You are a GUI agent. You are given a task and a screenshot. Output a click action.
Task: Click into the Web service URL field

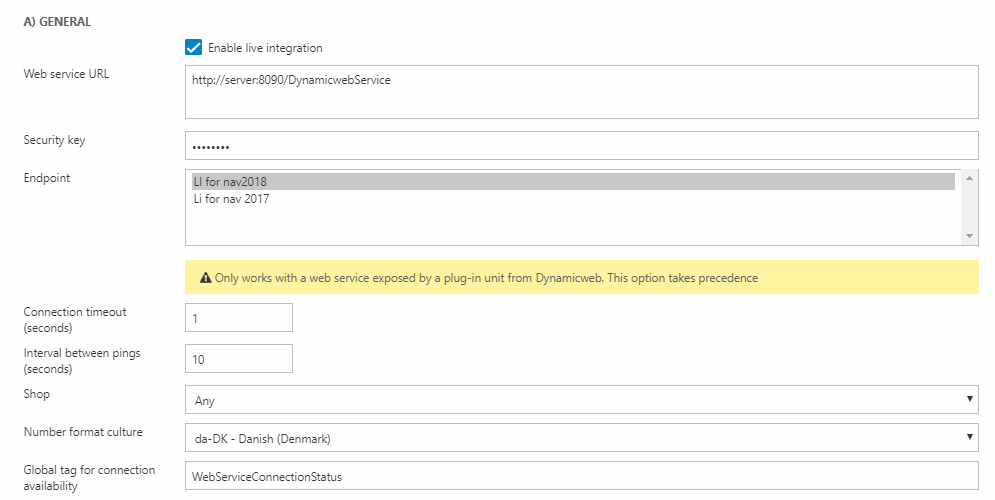[x=581, y=92]
